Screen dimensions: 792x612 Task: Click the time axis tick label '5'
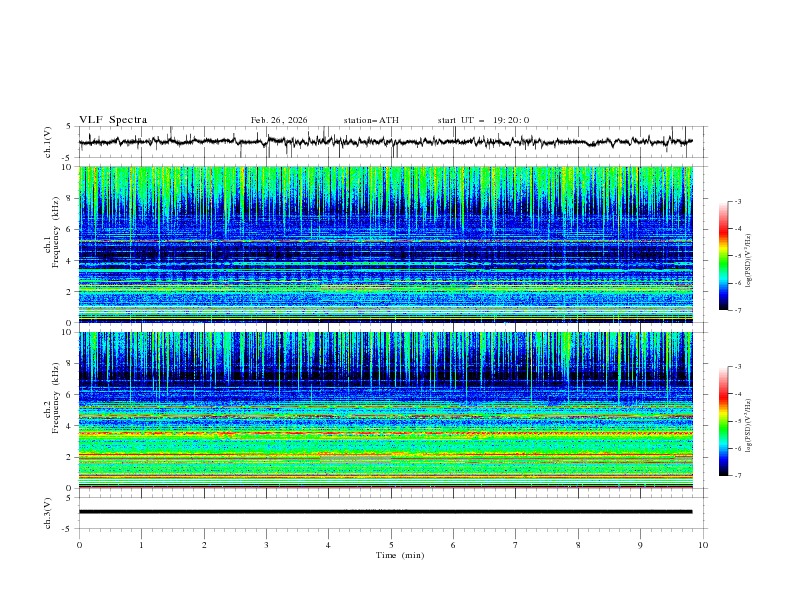click(x=391, y=545)
